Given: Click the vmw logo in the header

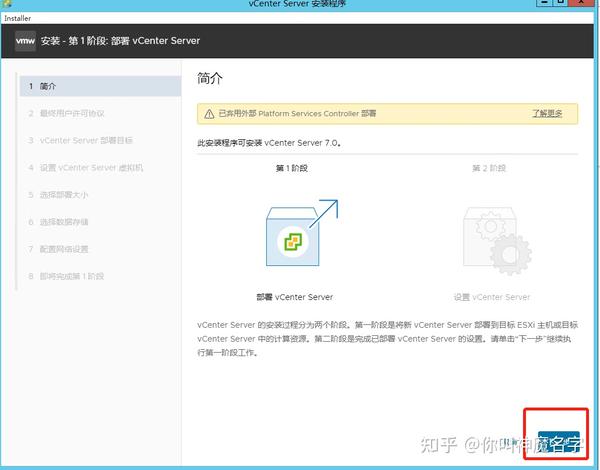Looking at the screenshot, I should [x=25, y=41].
